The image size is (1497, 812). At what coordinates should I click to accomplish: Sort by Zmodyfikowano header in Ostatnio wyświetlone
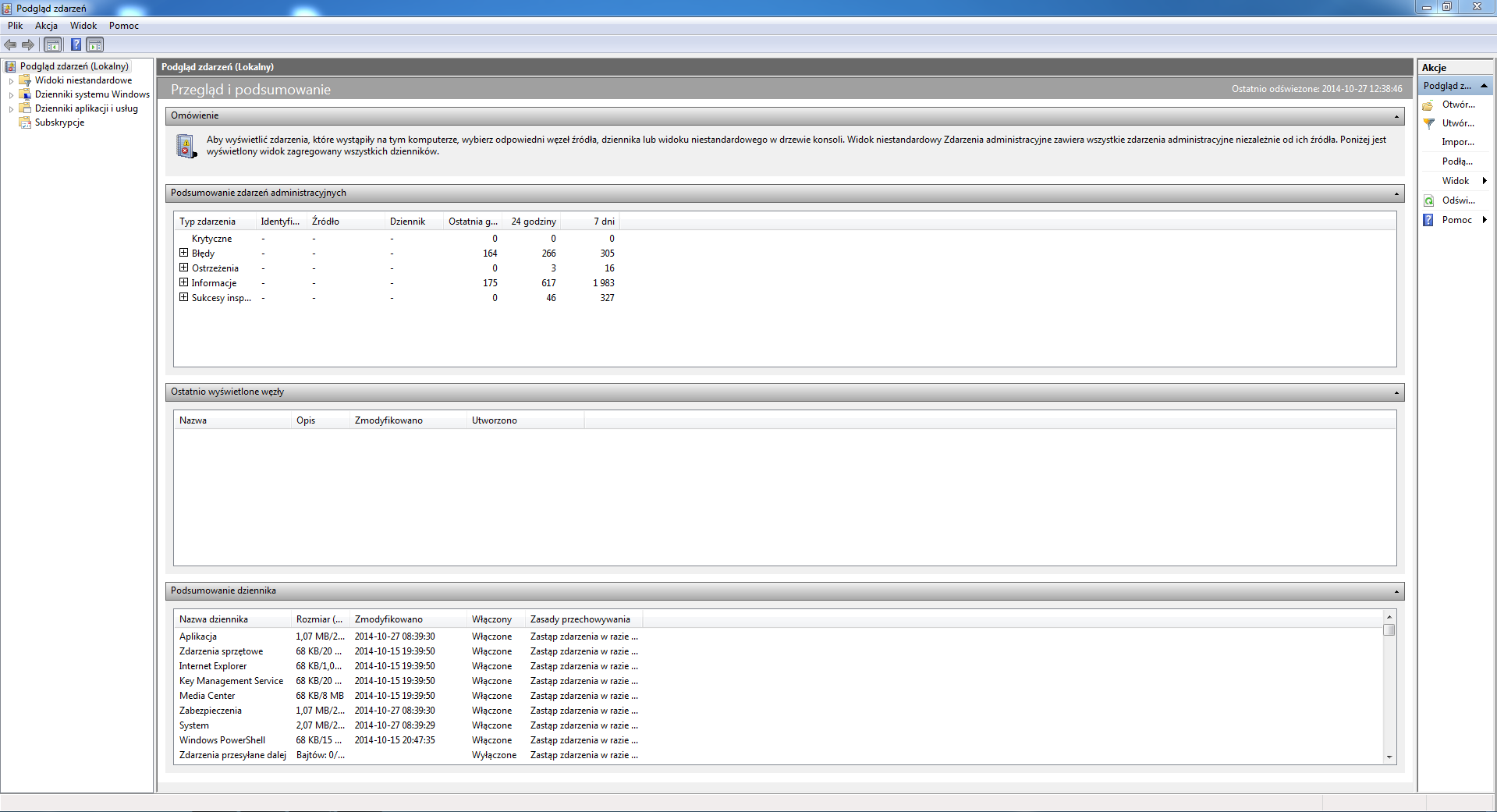point(408,420)
